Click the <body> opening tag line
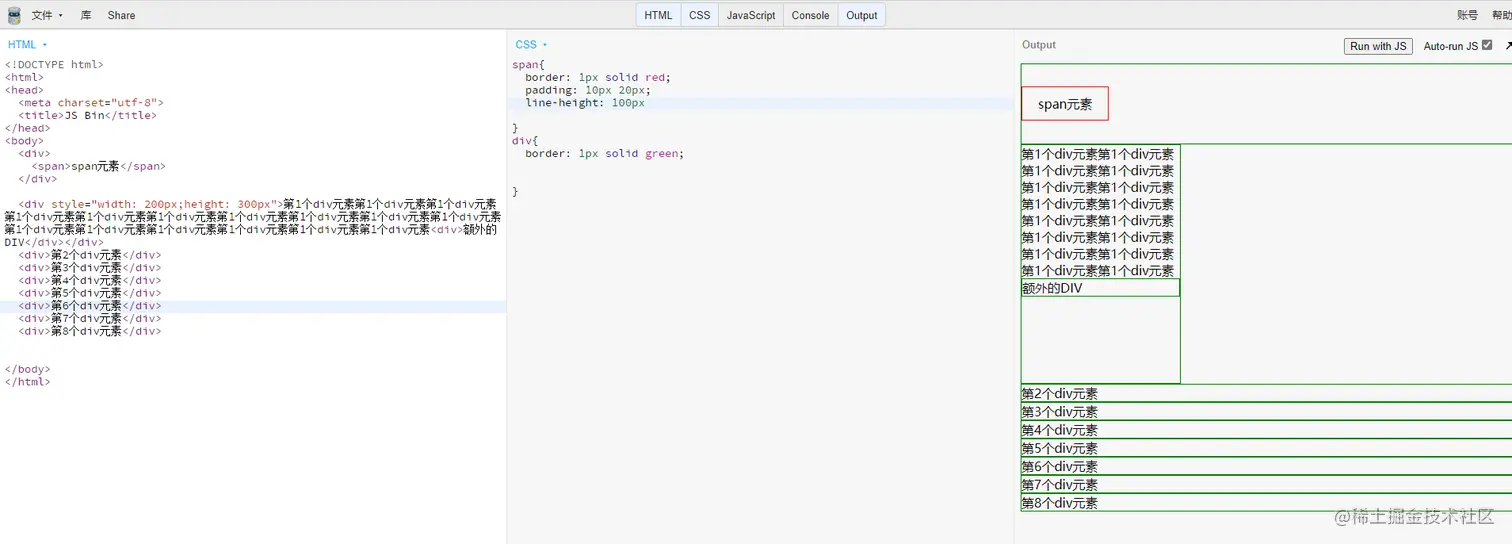The image size is (1512, 544). 24,141
